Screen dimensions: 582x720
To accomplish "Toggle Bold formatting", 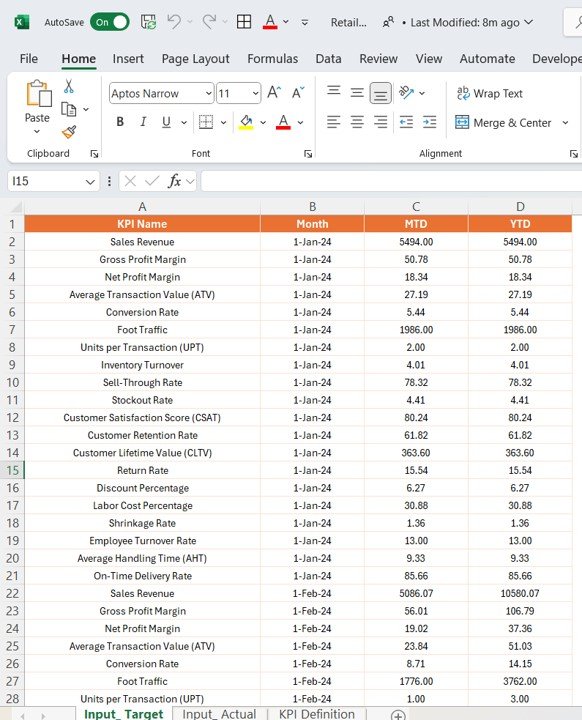I will click(120, 122).
